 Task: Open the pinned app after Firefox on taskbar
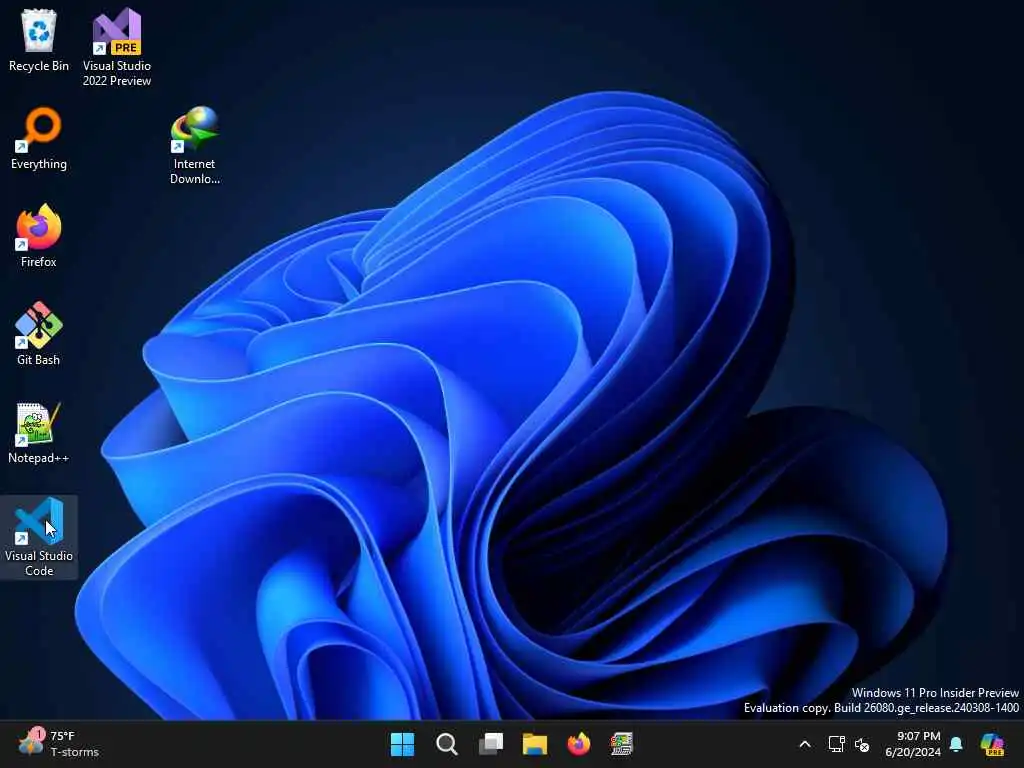click(622, 744)
